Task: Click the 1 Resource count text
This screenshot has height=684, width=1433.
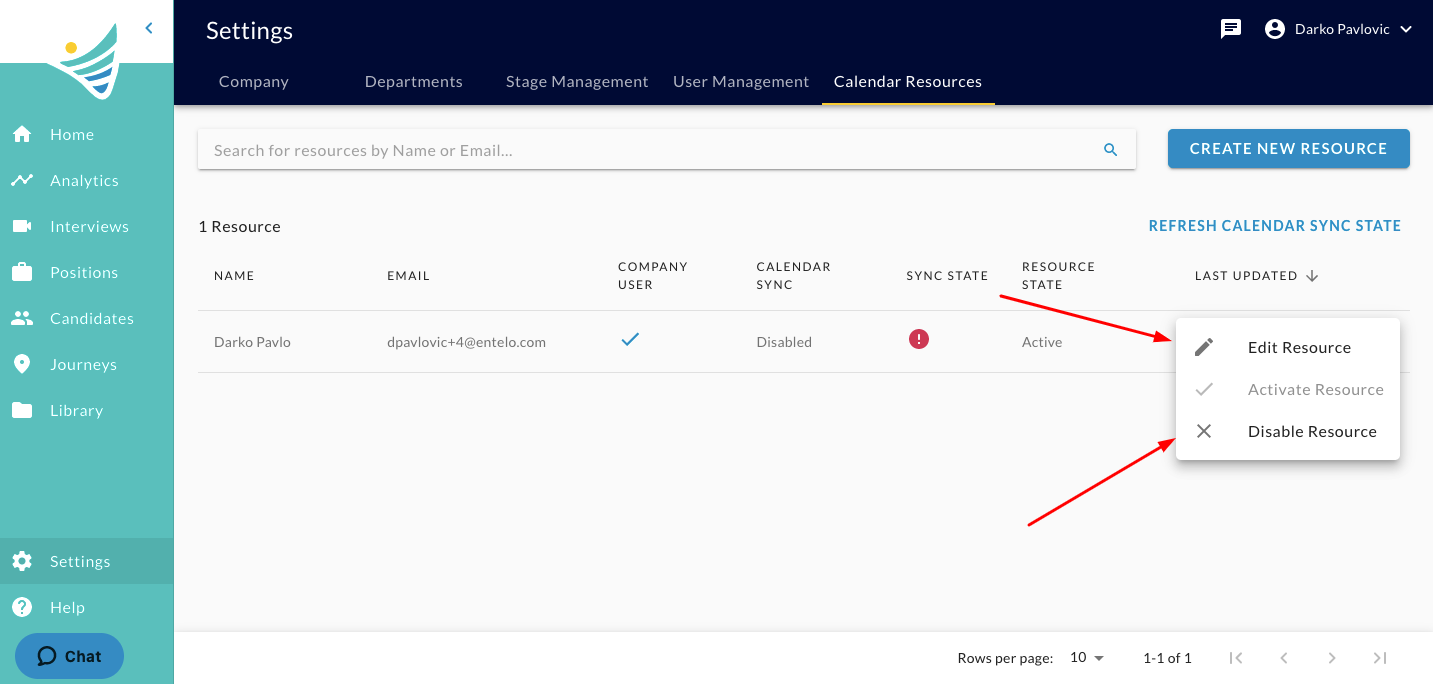Action: (x=239, y=227)
